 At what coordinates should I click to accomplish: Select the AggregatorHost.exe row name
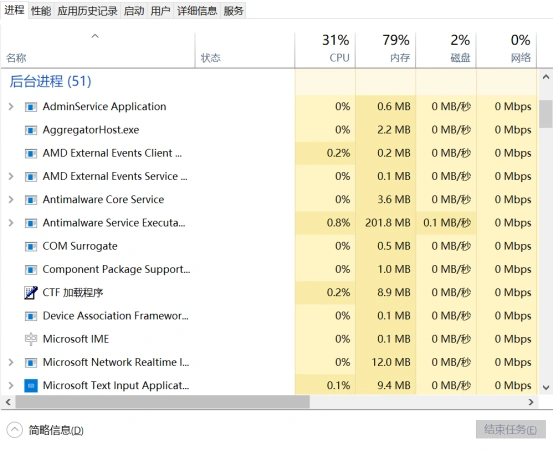[x=91, y=130]
